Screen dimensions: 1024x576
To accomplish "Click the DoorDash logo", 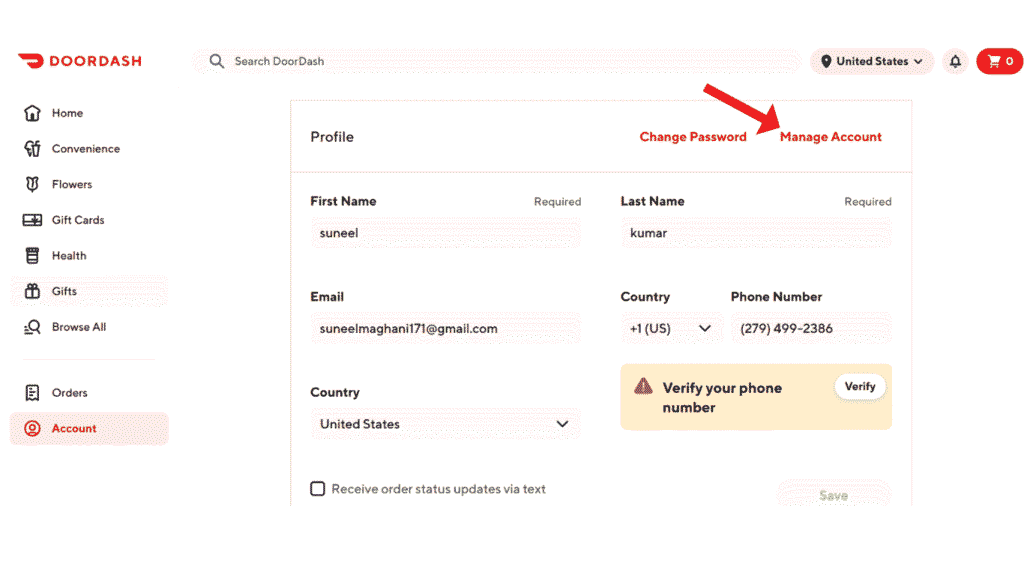I will (x=79, y=61).
